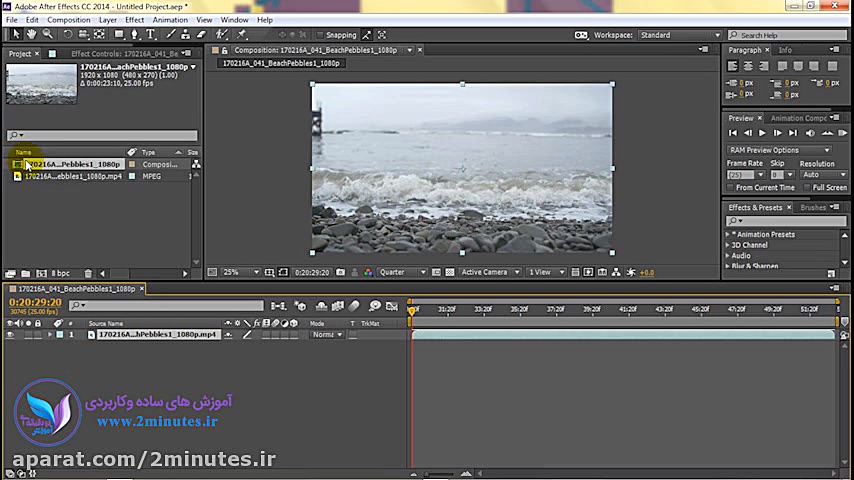Open the Layer menu

[107, 20]
